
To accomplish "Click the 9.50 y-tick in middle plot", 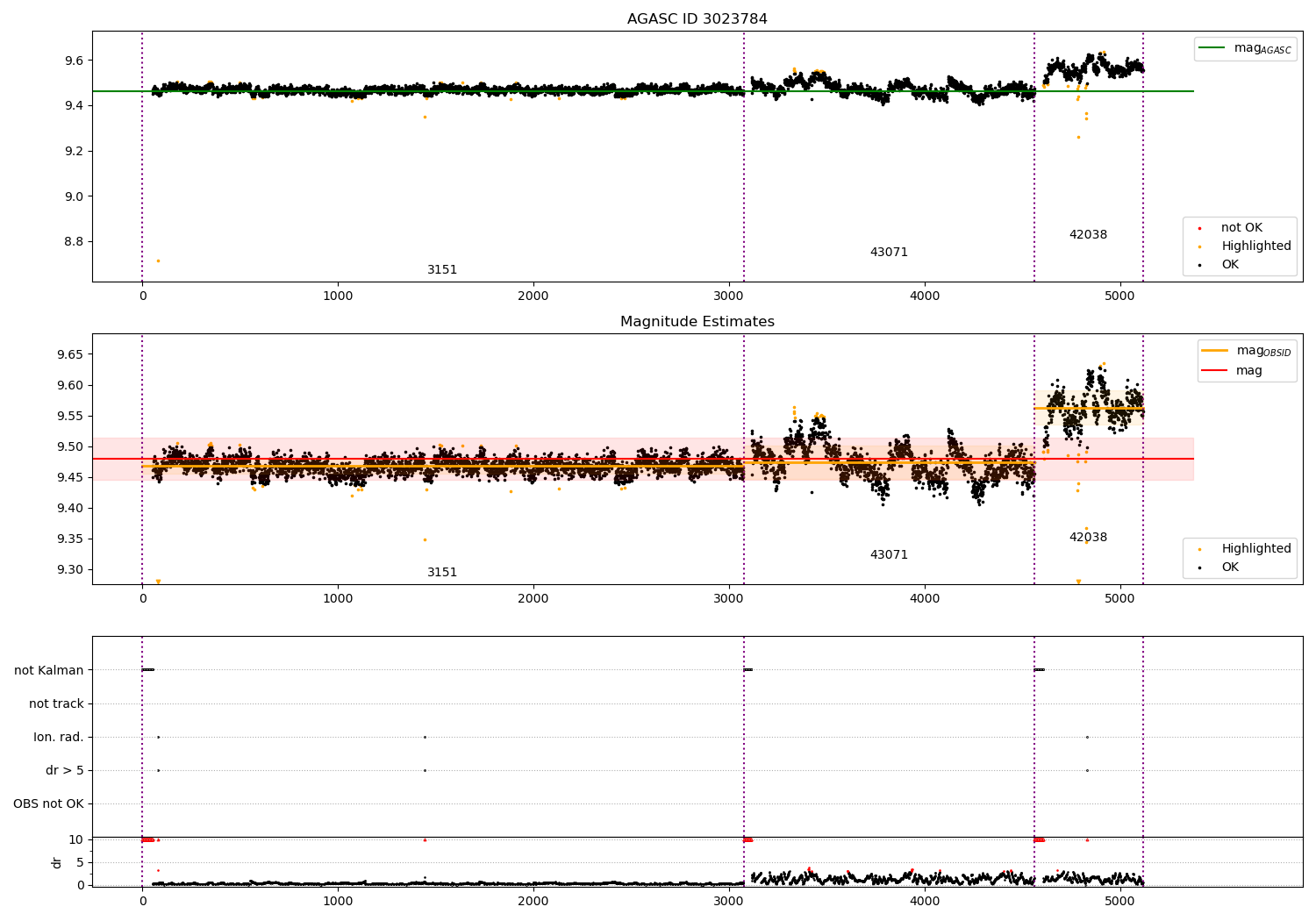I will coord(70,447).
